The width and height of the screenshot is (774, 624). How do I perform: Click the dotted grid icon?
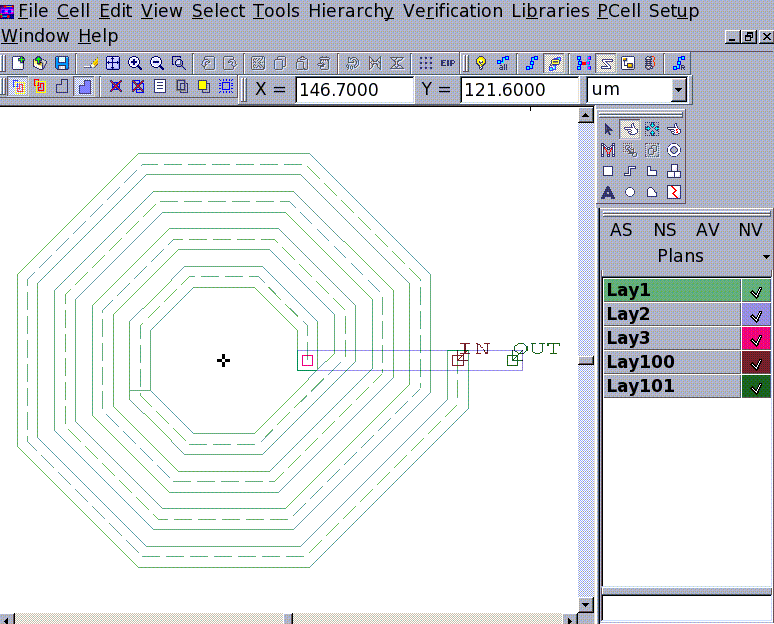click(426, 63)
